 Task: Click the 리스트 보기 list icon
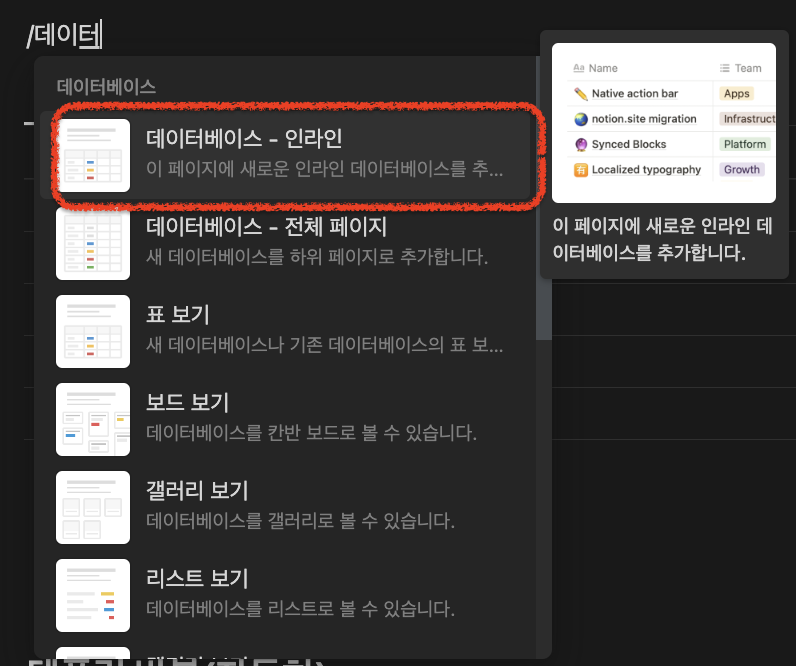93,595
